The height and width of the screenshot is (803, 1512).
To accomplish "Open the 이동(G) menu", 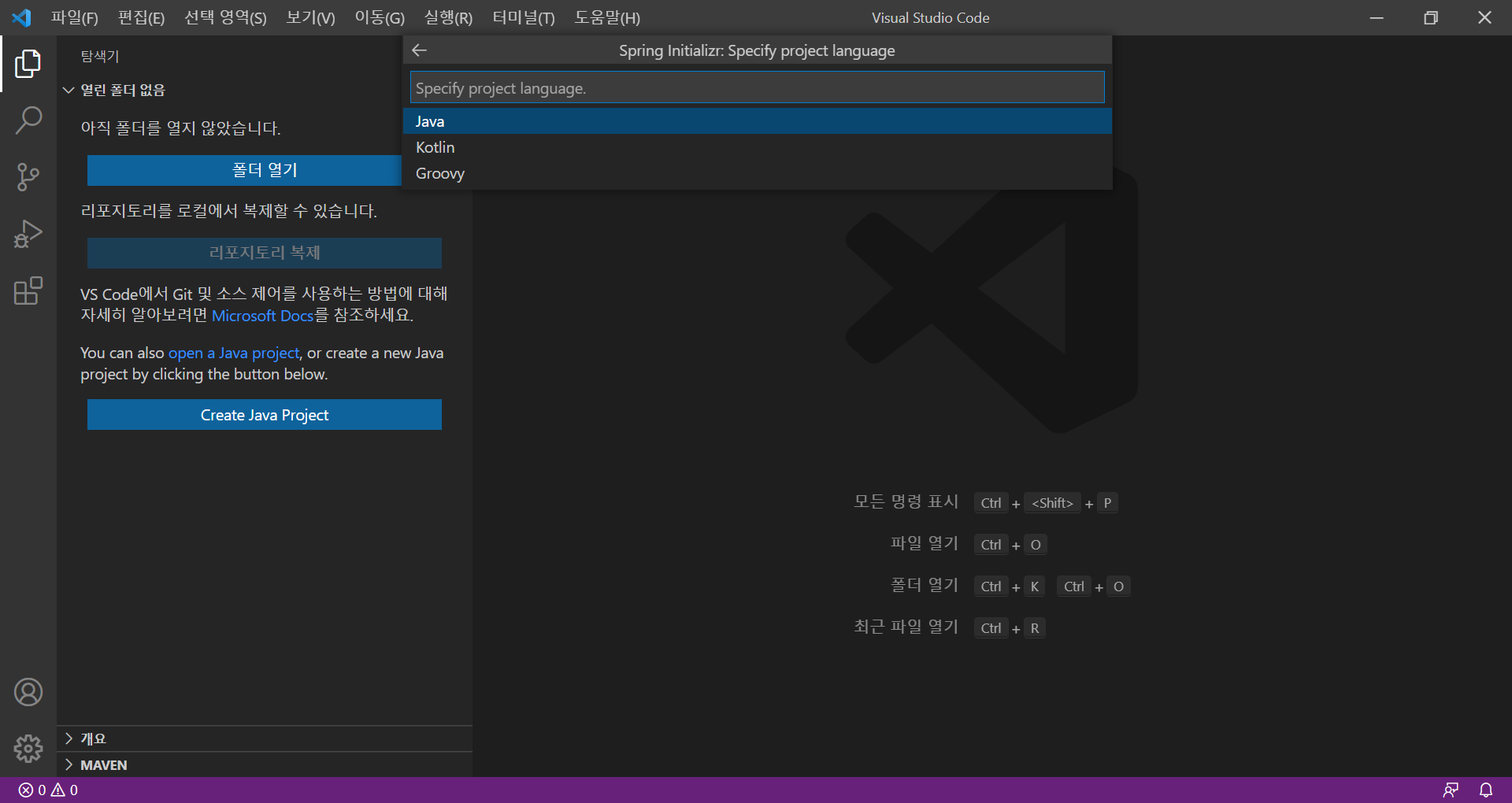I will pos(380,17).
